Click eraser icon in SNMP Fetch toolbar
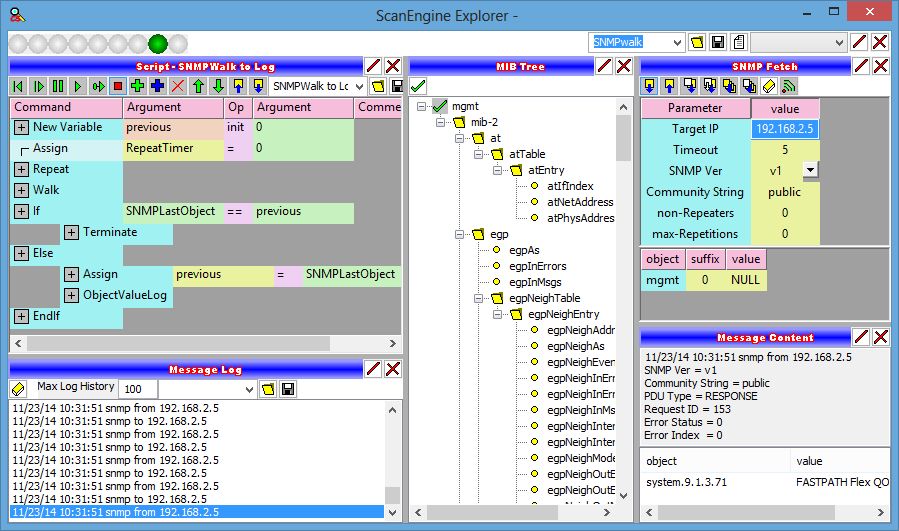 click(769, 87)
